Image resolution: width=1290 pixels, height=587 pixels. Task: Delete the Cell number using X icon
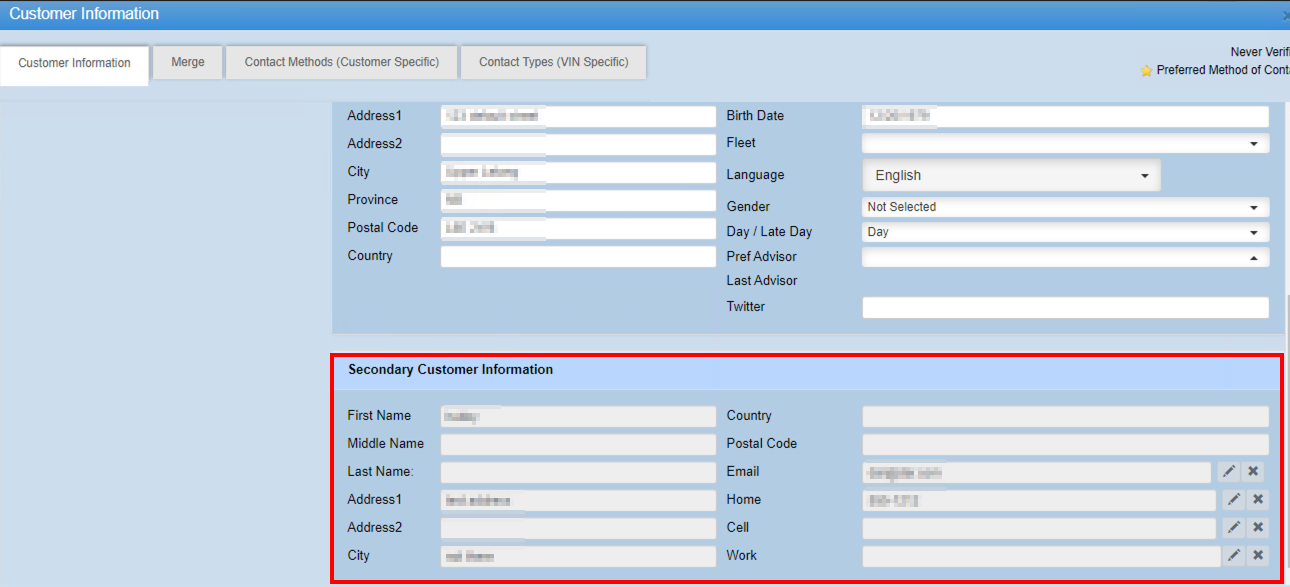[1258, 528]
